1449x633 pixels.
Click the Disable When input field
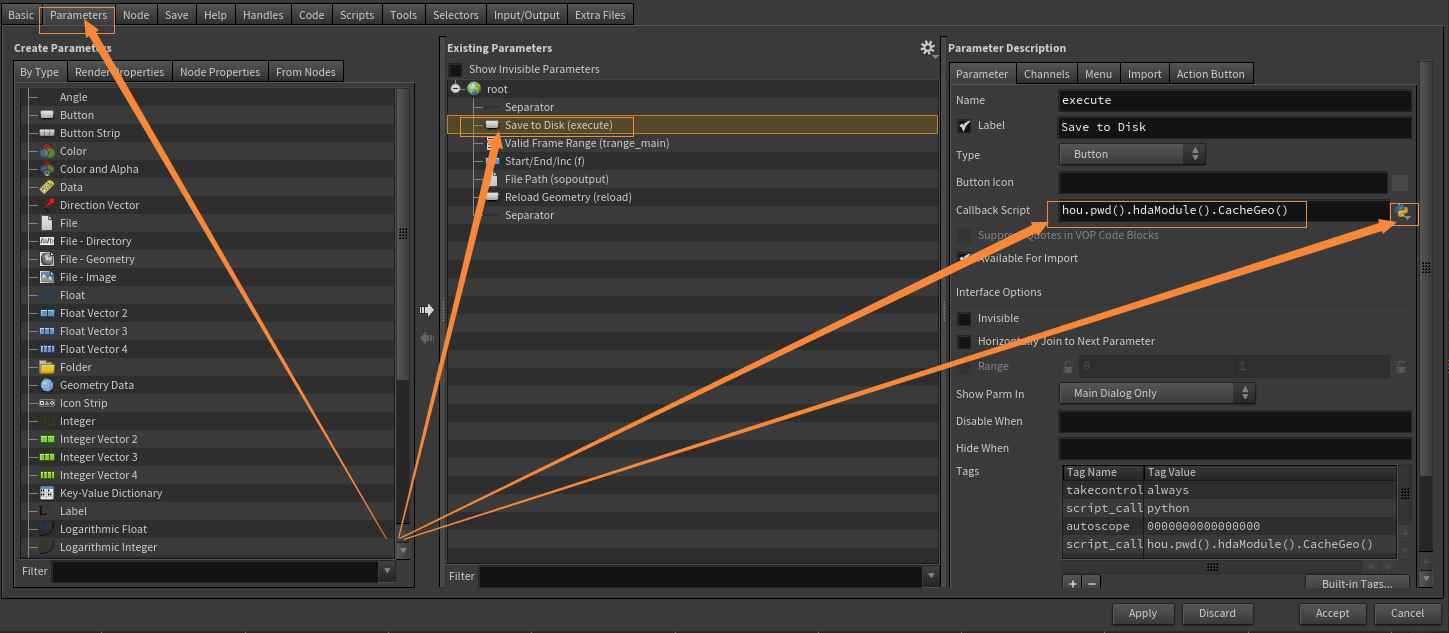[x=1235, y=421]
